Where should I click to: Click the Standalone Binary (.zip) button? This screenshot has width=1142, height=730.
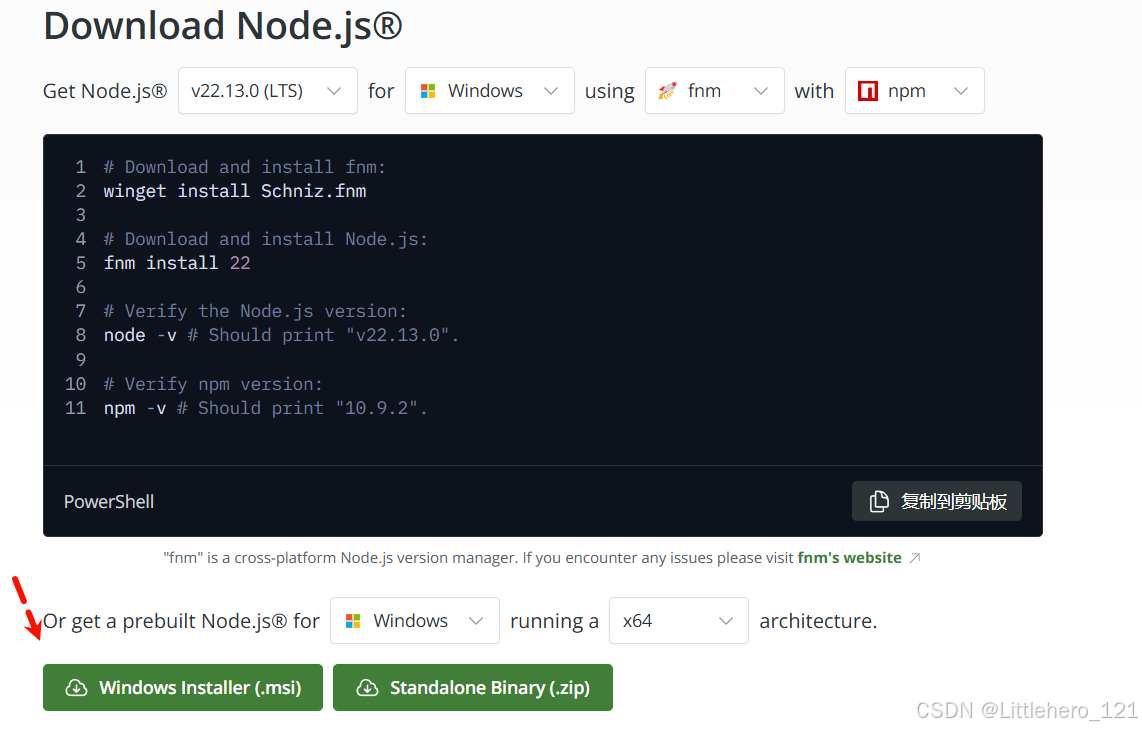pyautogui.click(x=473, y=687)
